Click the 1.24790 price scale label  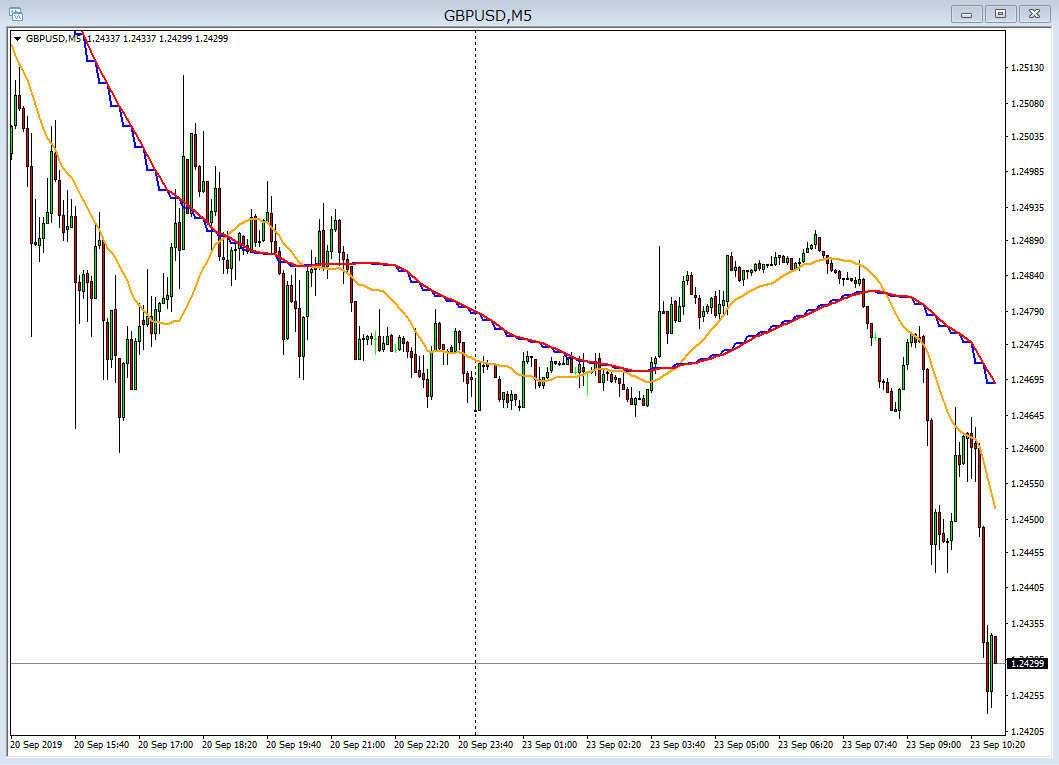[1027, 311]
